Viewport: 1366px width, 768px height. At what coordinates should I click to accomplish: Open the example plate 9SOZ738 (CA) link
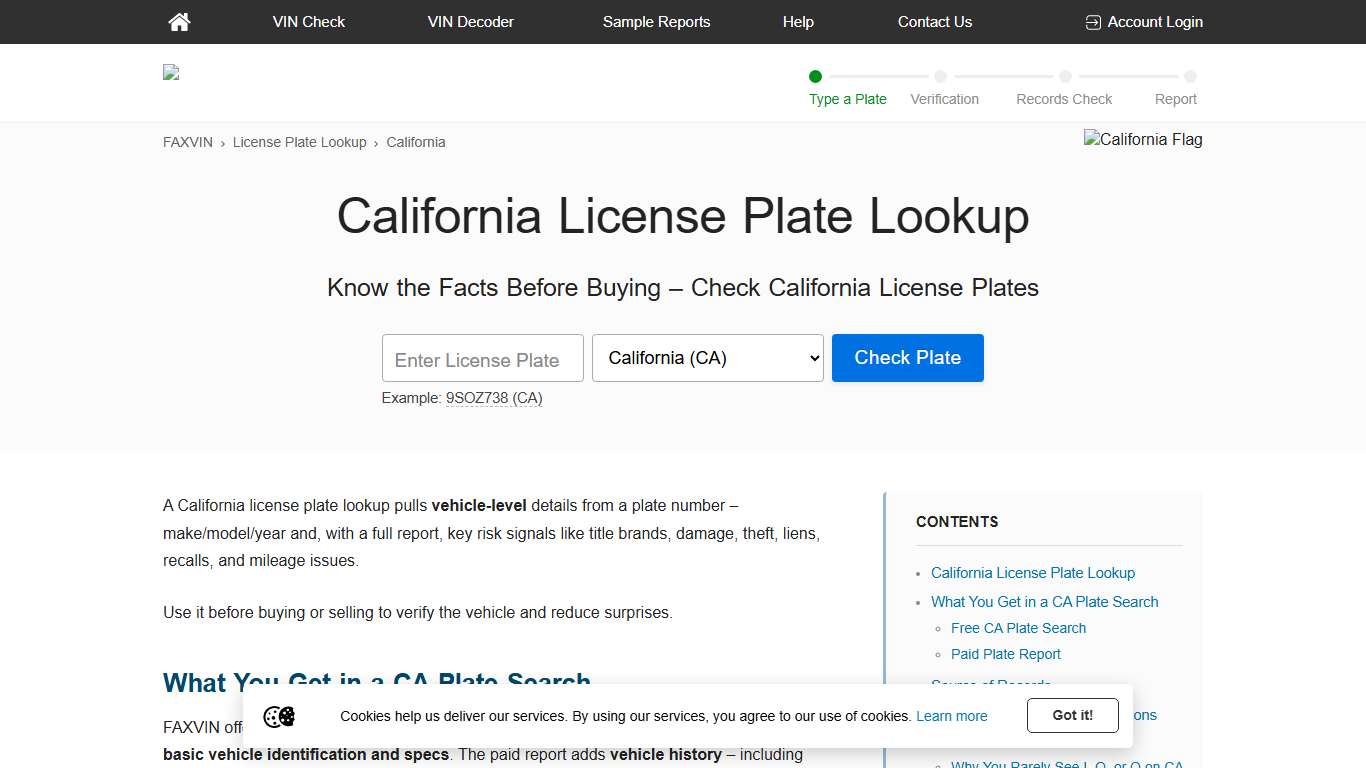(x=494, y=397)
